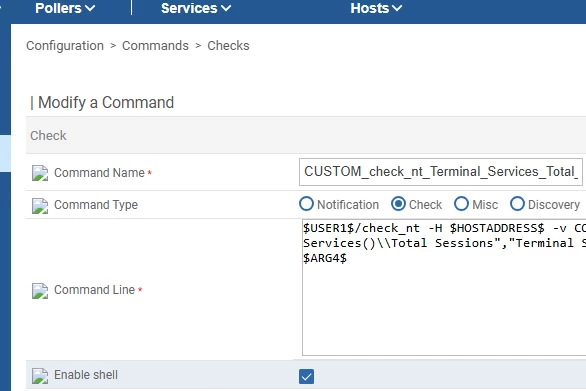Click the highlighted left sidebar item
Viewport: 586px width, 391px height.
pyautogui.click(x=5, y=153)
